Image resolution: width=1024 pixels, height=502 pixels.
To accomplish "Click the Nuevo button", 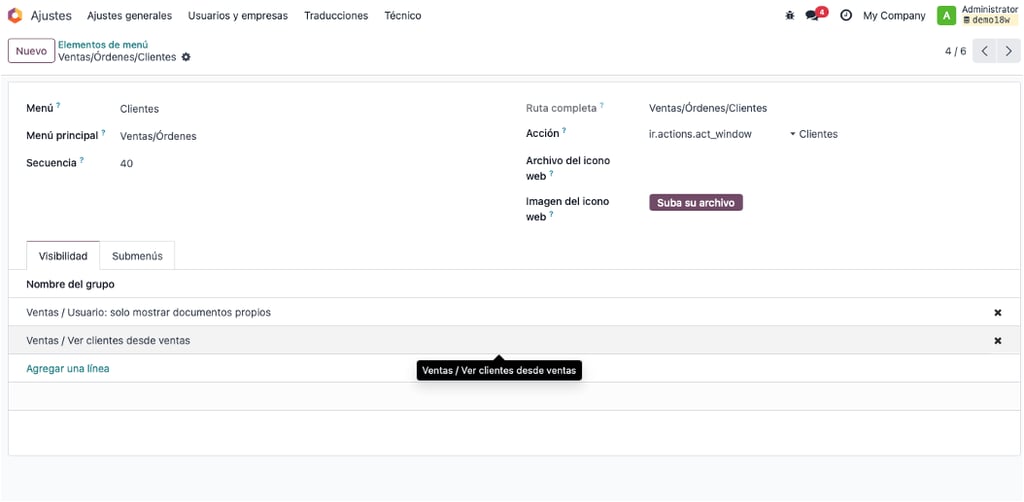I will pos(31,51).
